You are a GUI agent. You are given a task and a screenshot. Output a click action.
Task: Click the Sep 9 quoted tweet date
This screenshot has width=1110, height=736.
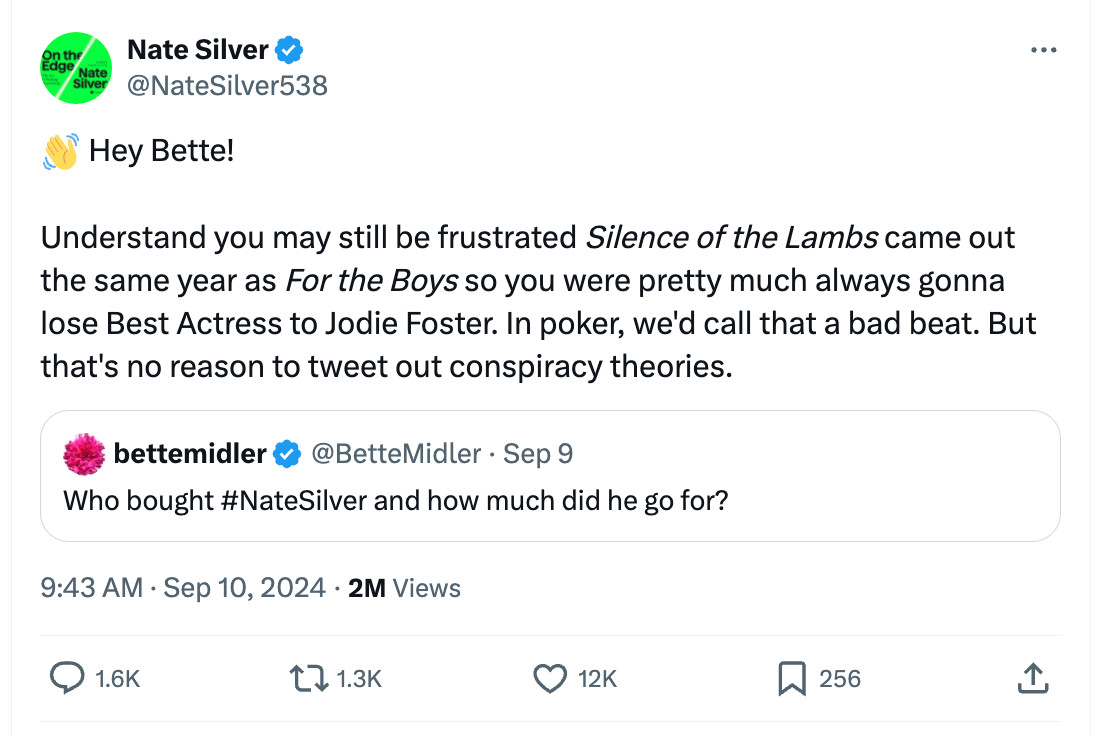coord(538,454)
